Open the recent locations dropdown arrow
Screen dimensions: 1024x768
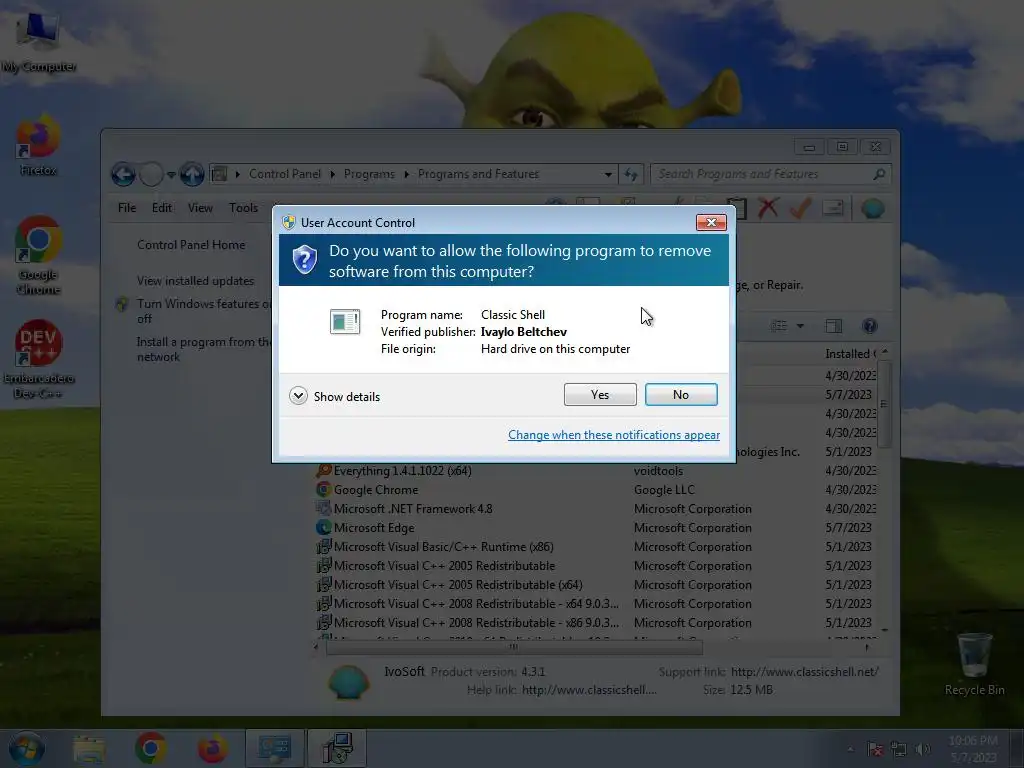point(171,174)
